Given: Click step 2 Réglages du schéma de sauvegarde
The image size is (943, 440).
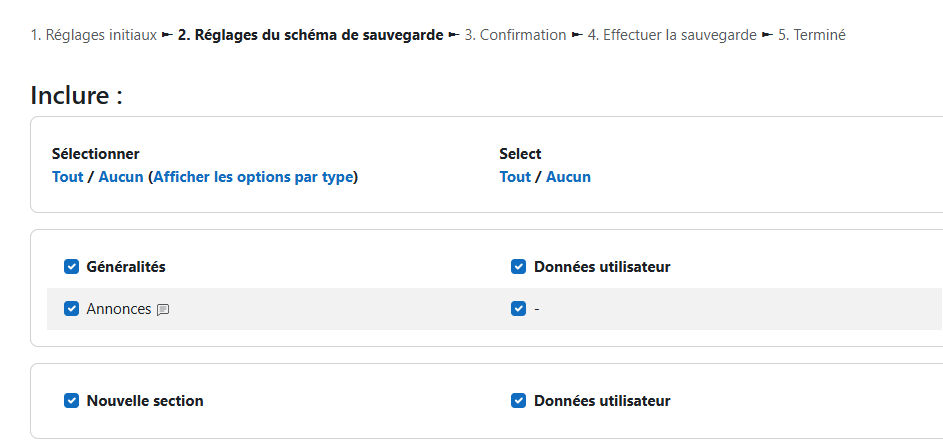Looking at the screenshot, I should pyautogui.click(x=310, y=35).
